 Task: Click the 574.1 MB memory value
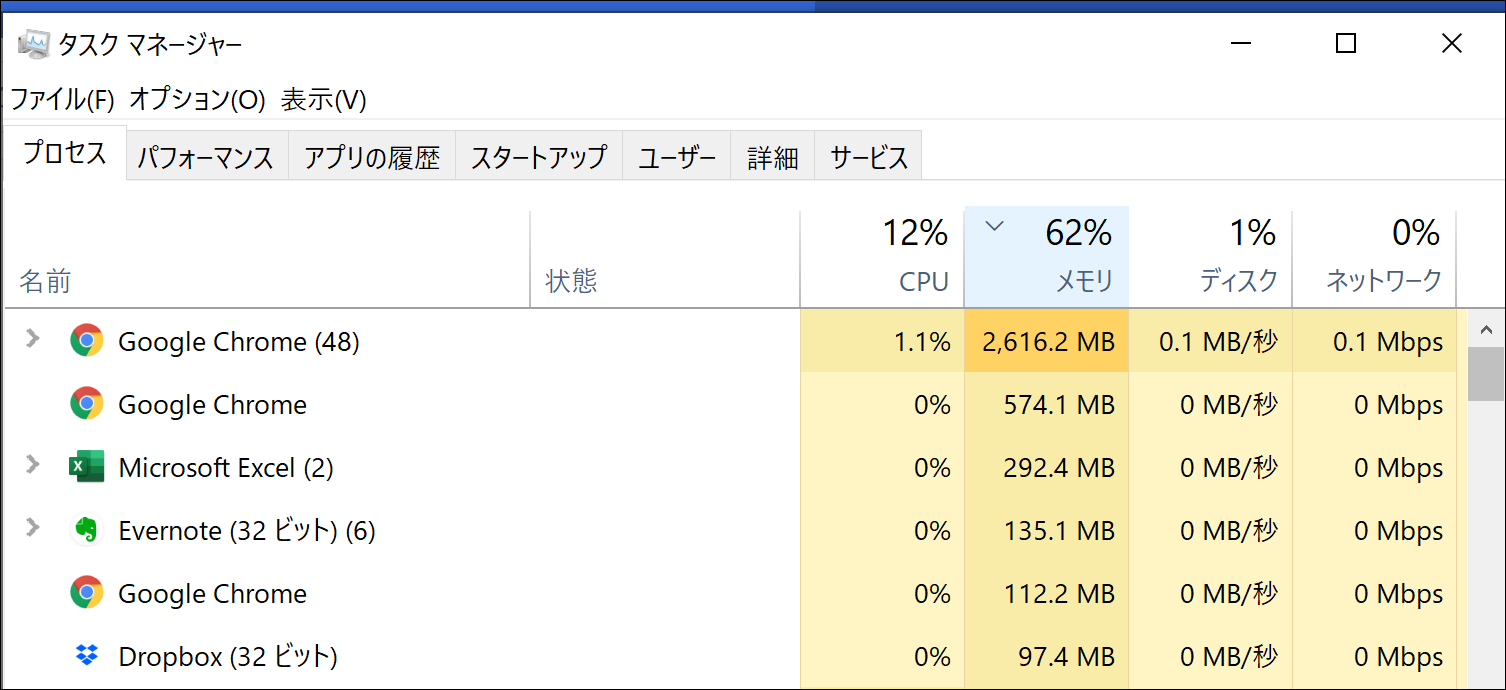click(1059, 405)
